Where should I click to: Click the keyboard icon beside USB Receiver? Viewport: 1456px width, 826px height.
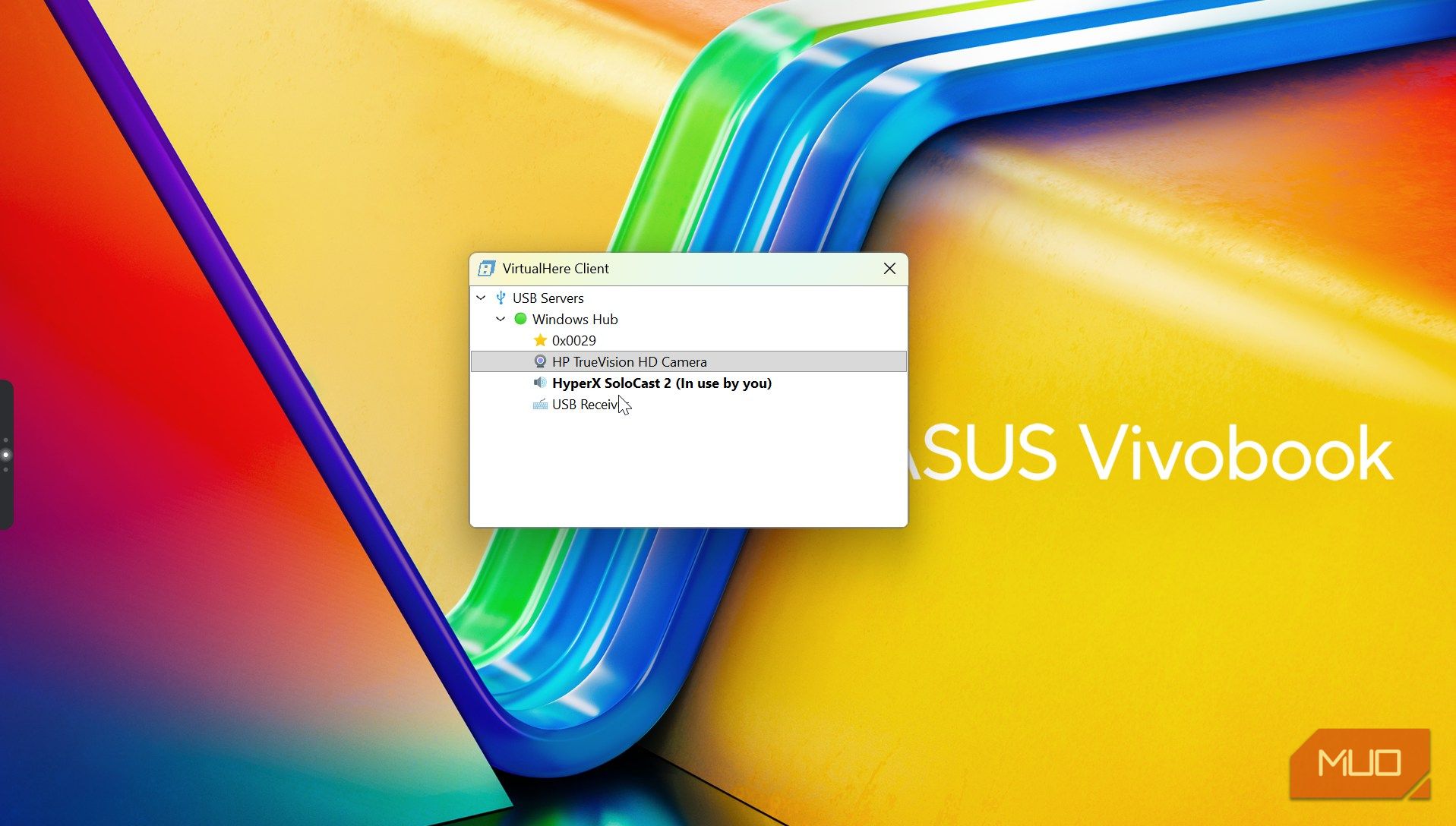point(540,404)
